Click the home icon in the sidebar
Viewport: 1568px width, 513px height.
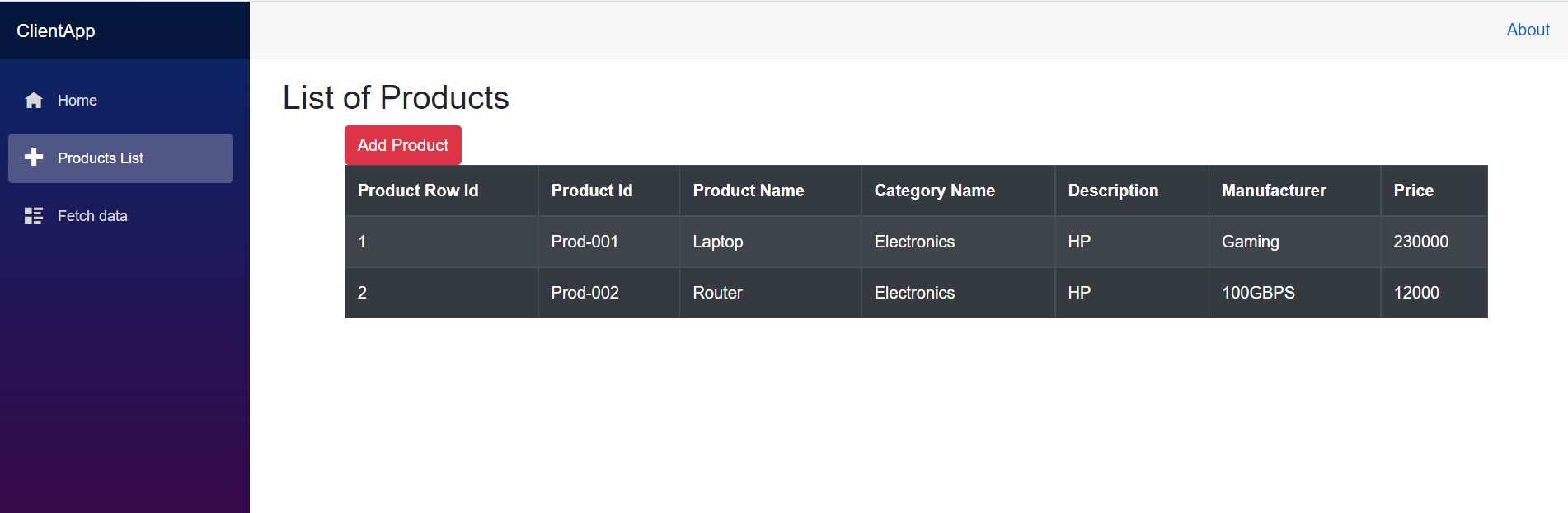(x=34, y=100)
